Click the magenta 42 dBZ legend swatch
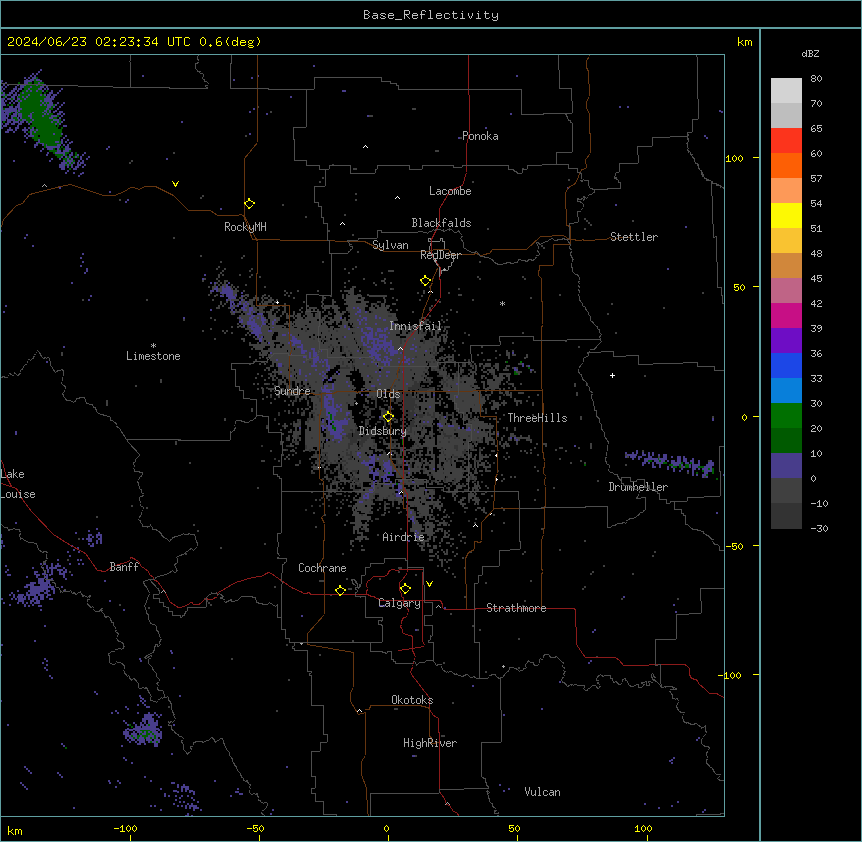 pyautogui.click(x=786, y=315)
